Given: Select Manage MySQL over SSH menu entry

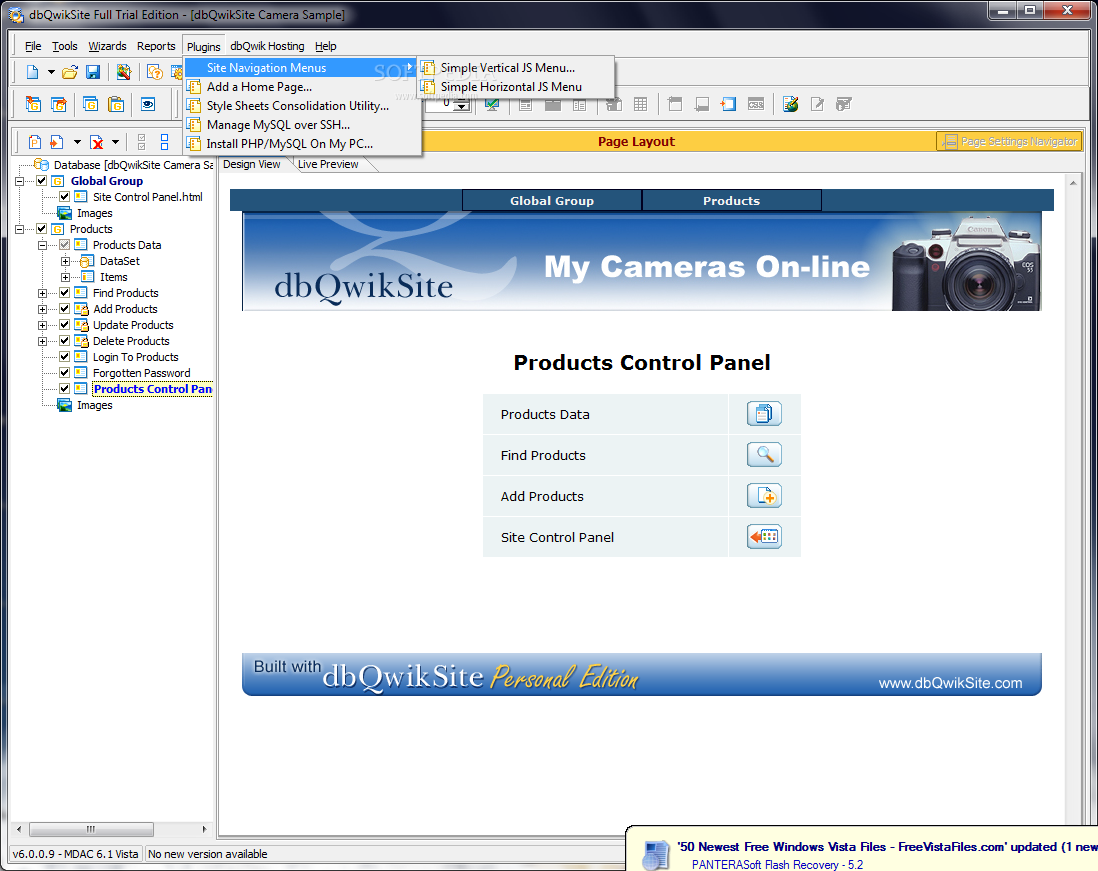Looking at the screenshot, I should (x=303, y=125).
